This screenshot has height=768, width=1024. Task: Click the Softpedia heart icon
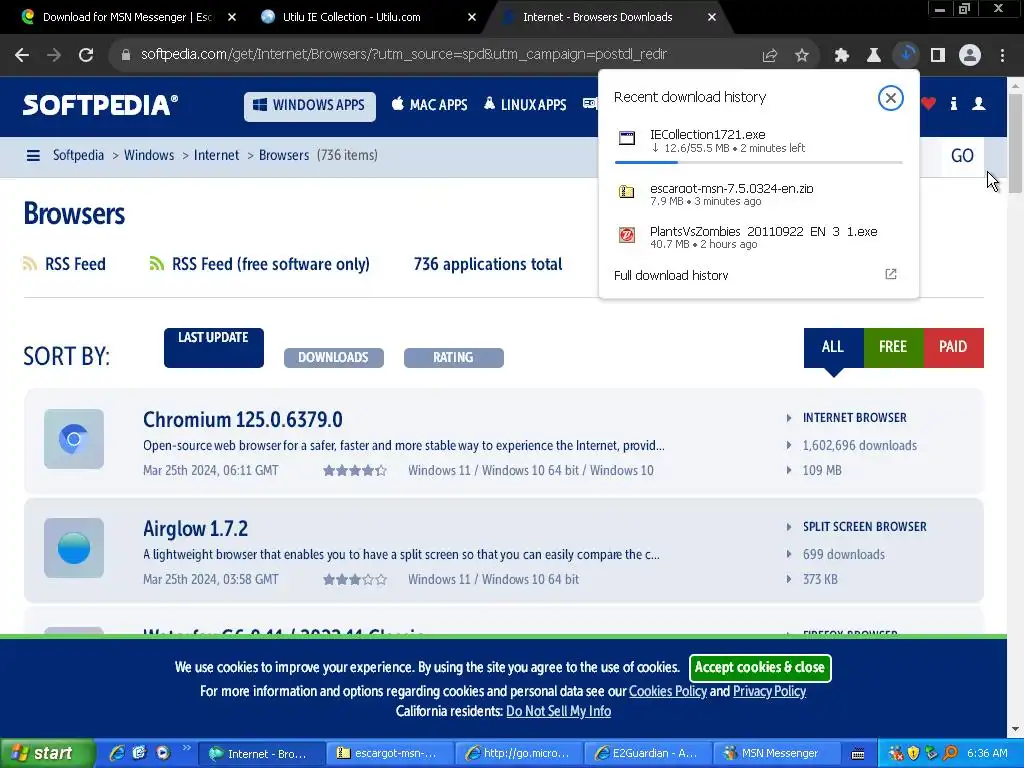pos(928,104)
